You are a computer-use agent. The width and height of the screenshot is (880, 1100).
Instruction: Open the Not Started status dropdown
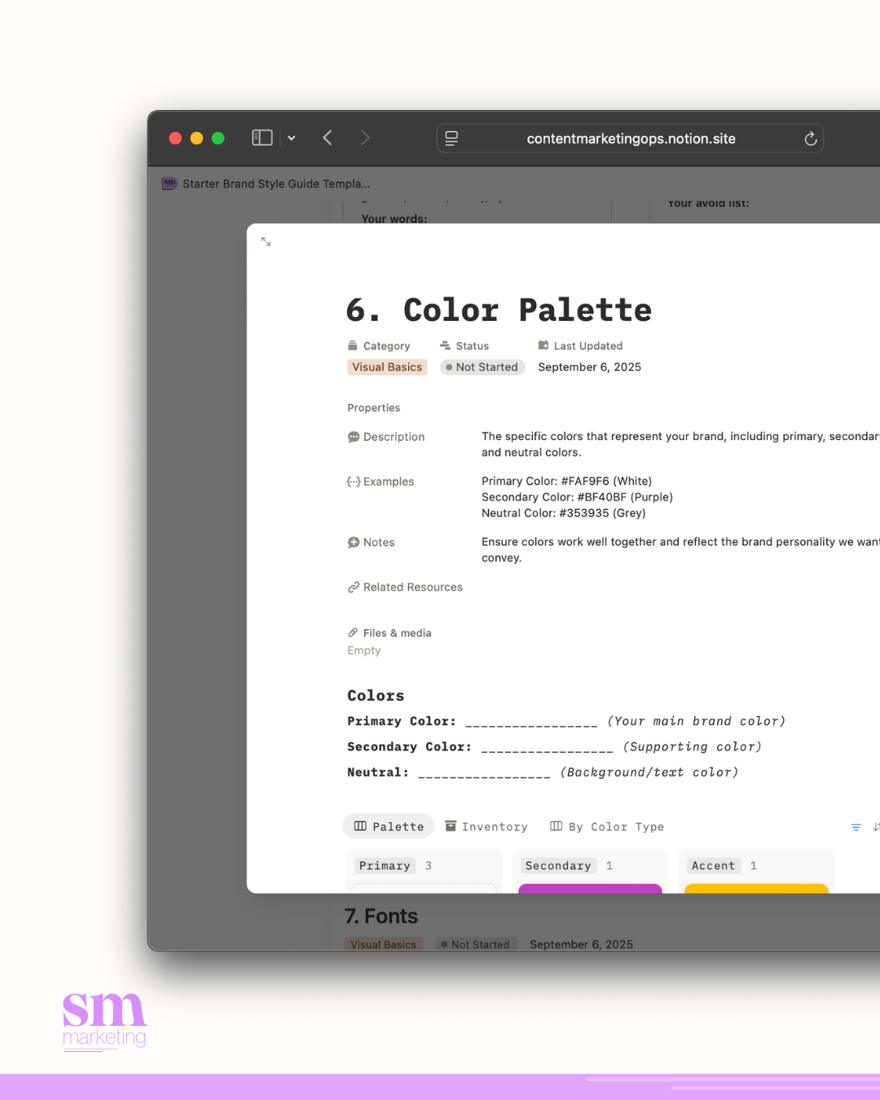pyautogui.click(x=482, y=367)
